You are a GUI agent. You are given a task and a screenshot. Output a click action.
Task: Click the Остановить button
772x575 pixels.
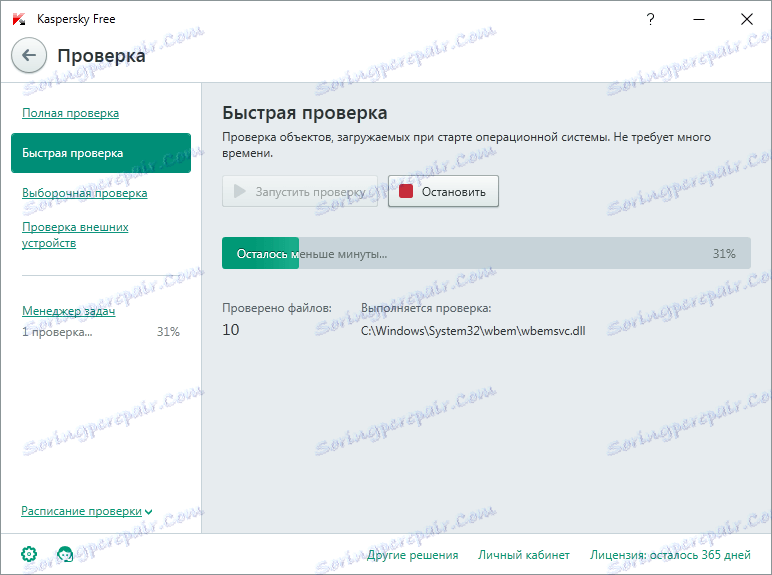[443, 191]
